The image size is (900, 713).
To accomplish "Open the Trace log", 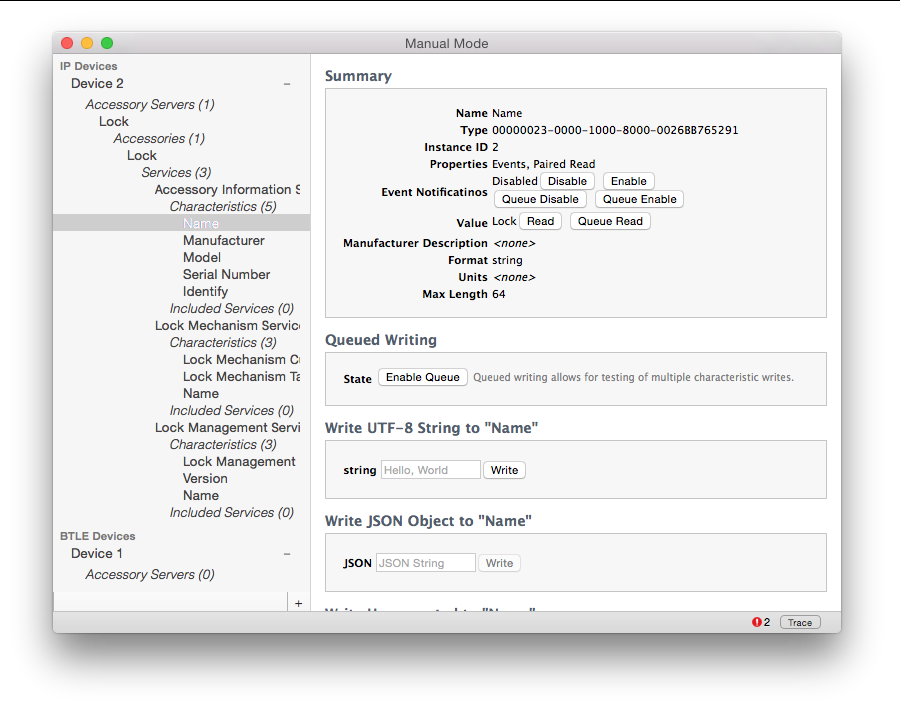I will [800, 622].
